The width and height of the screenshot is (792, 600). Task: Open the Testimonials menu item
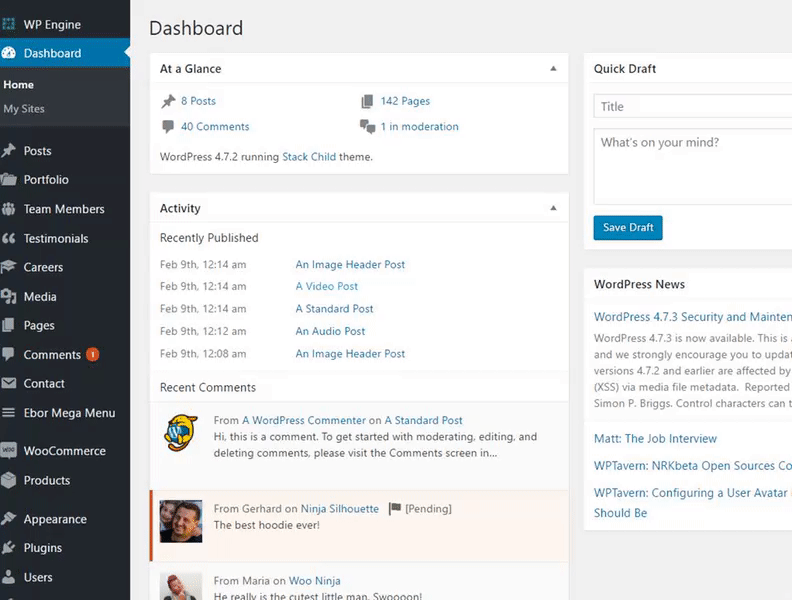click(x=56, y=238)
